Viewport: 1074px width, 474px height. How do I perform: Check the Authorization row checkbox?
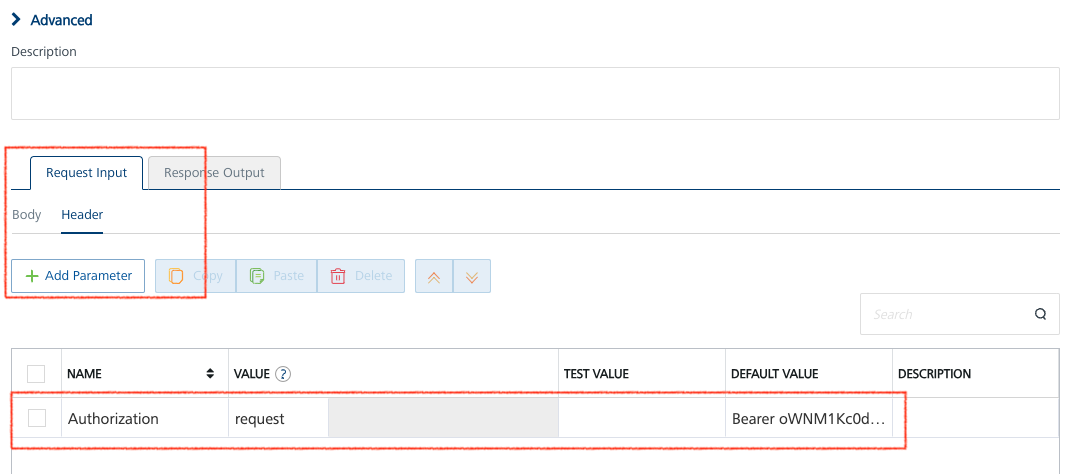[x=37, y=418]
